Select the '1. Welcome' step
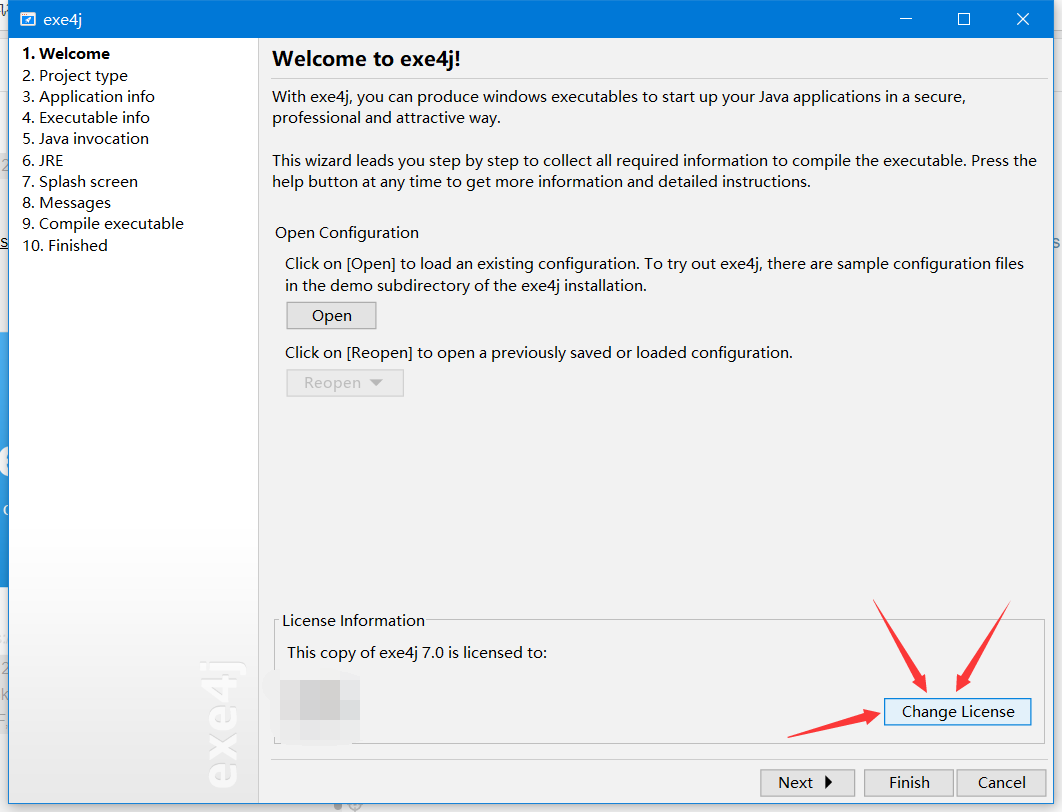The height and width of the screenshot is (812, 1062). click(66, 54)
